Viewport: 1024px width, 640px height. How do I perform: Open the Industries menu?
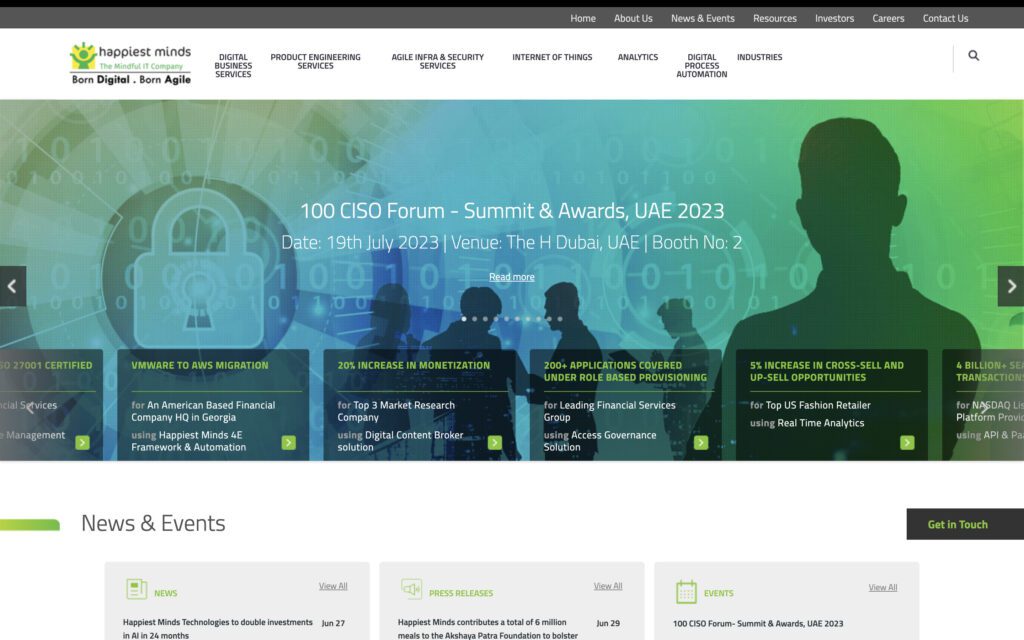[x=760, y=57]
